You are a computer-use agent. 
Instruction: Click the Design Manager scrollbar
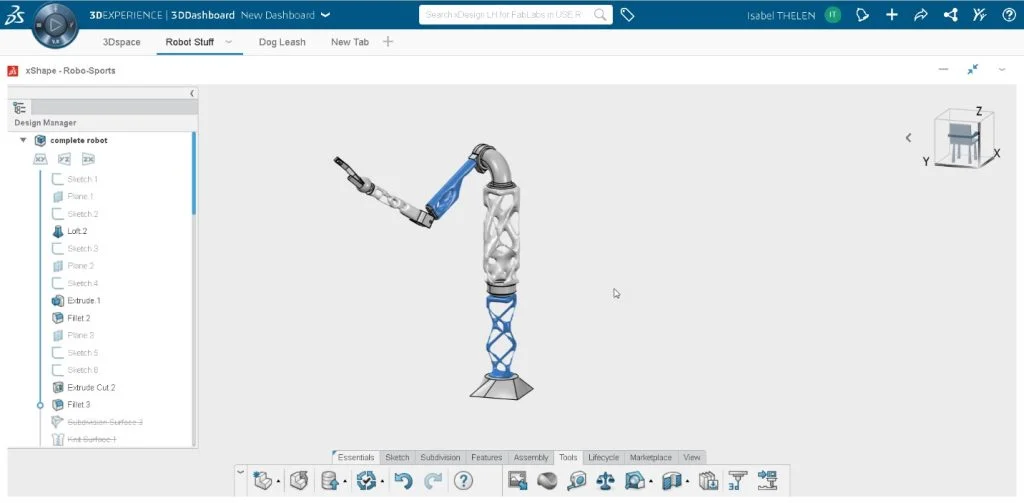[x=193, y=173]
